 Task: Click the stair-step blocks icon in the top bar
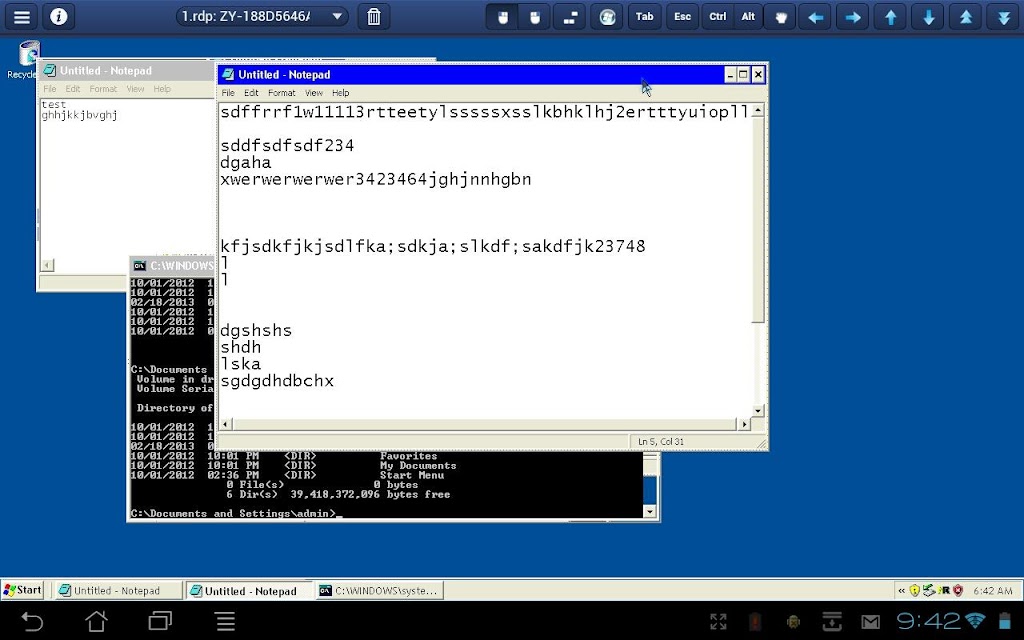point(569,17)
